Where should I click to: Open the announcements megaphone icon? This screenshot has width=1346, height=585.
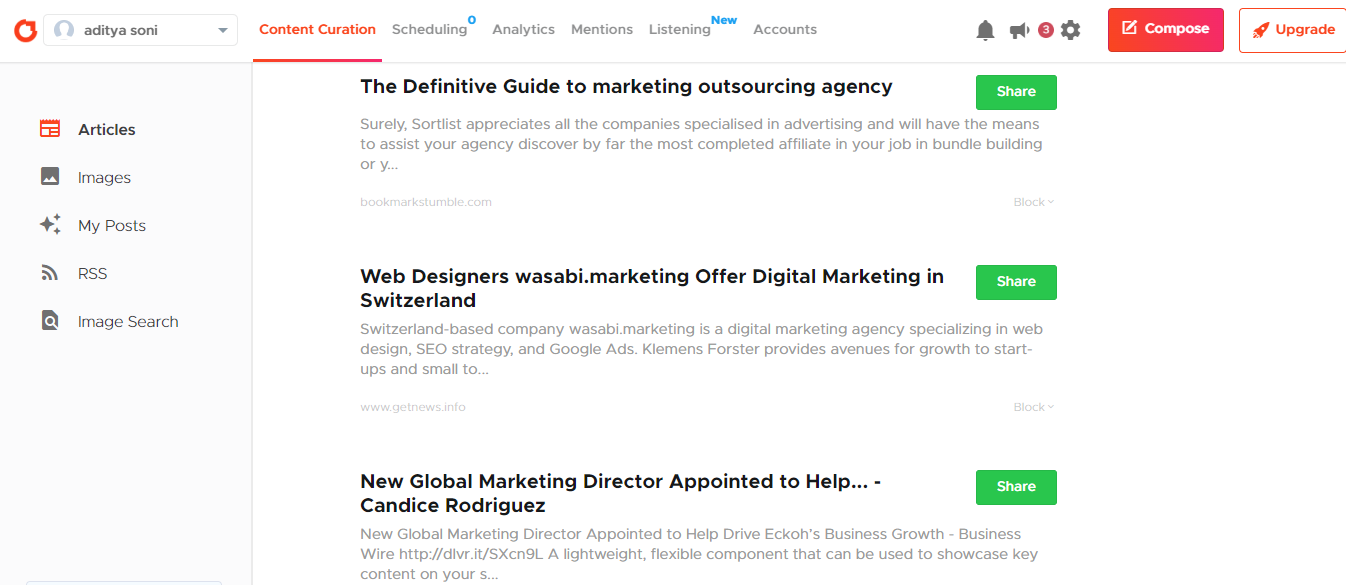[x=1019, y=30]
